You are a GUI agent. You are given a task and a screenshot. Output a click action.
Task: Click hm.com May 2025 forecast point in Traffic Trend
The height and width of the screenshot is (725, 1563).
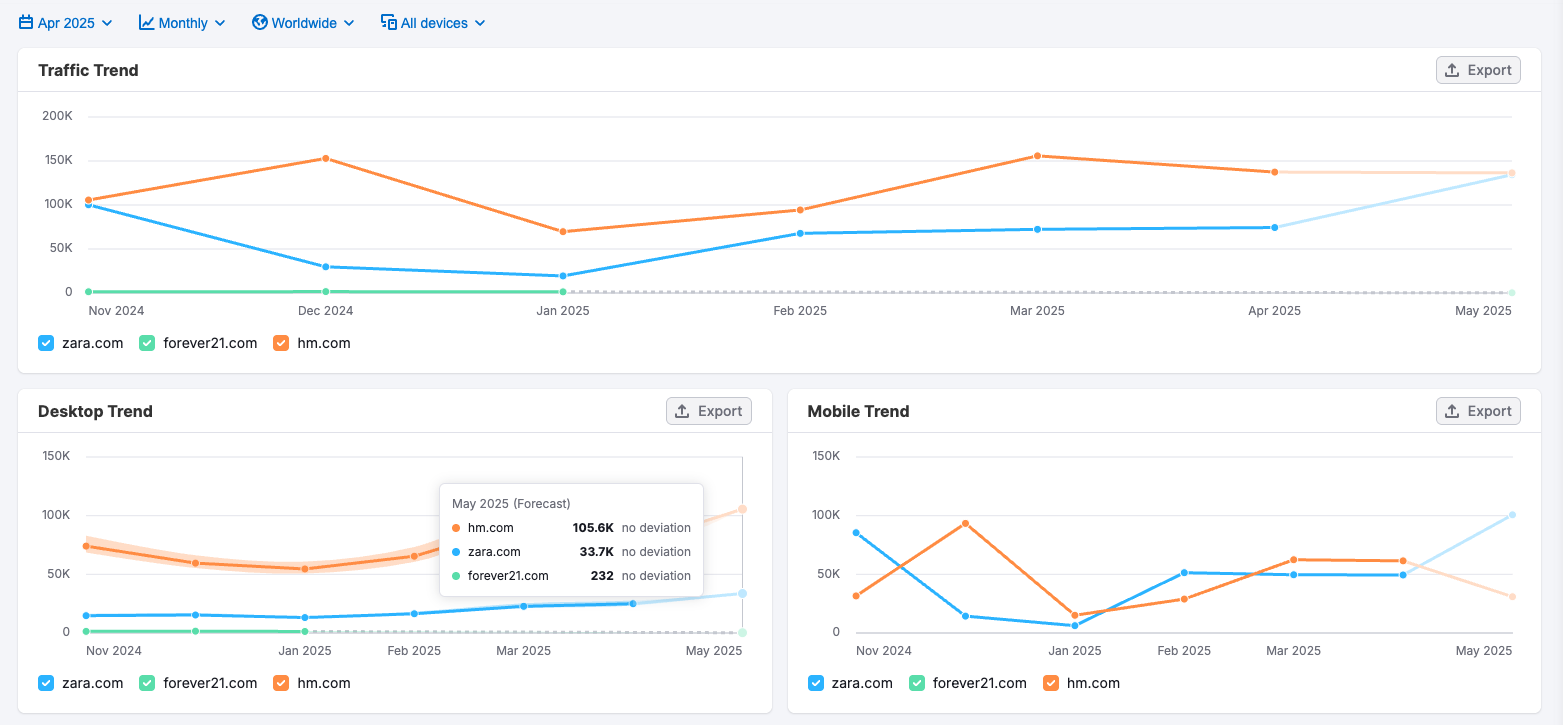click(1512, 173)
